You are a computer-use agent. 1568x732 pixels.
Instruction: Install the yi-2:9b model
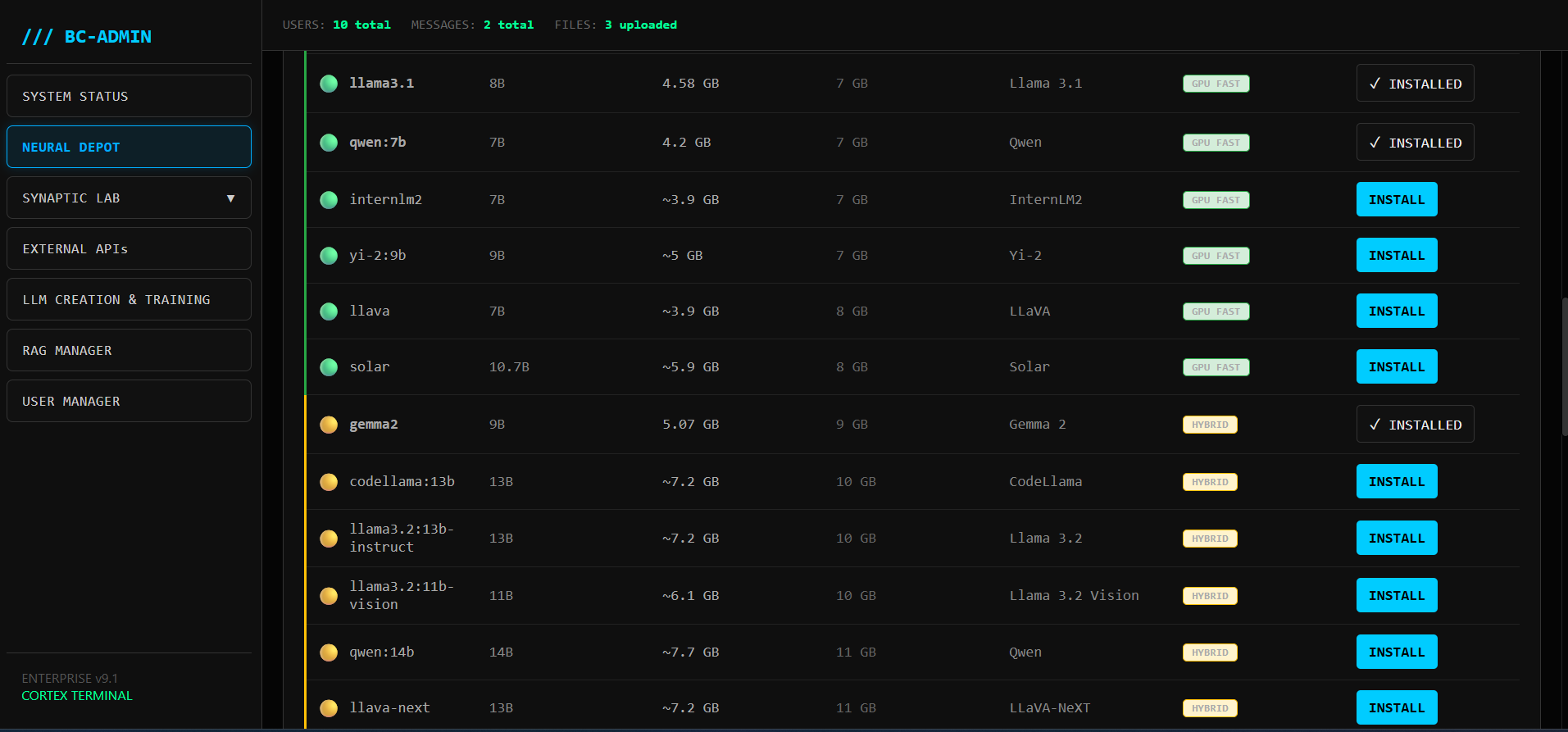coord(1396,256)
